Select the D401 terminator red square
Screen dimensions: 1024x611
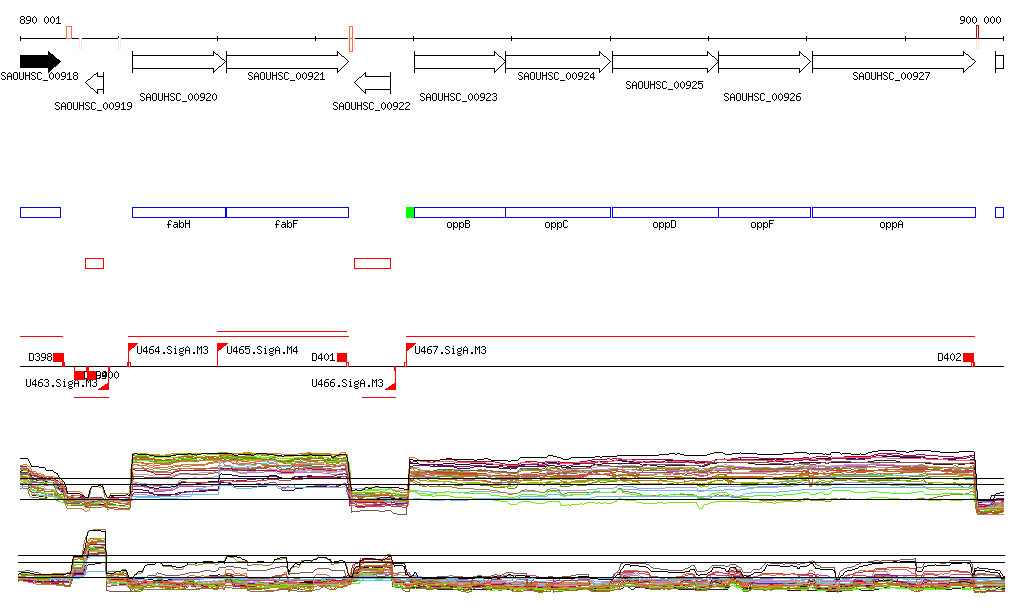coord(342,358)
